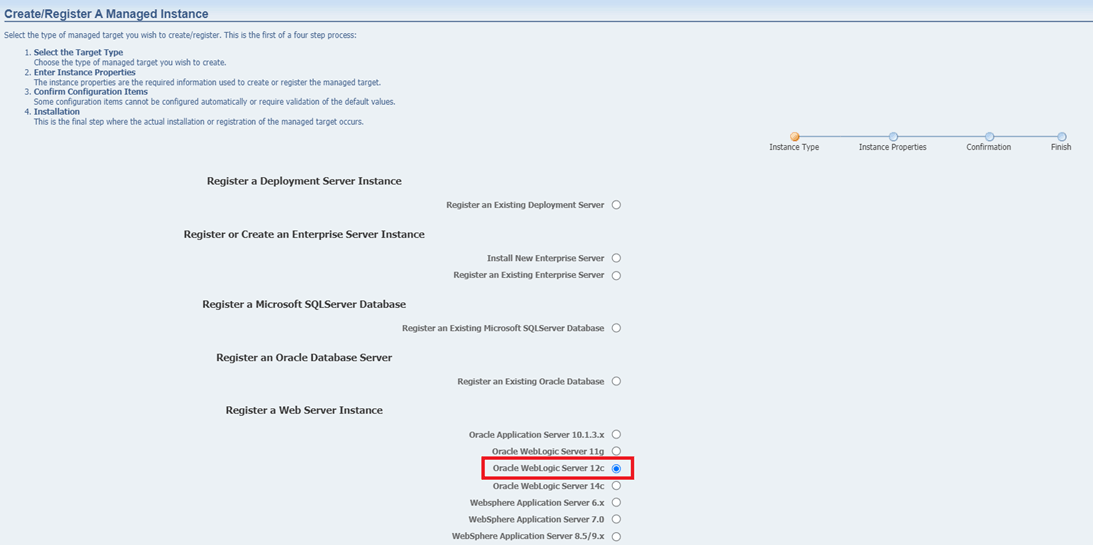Click the Create/Register A Managed Instance title
1093x545 pixels.
tap(106, 13)
